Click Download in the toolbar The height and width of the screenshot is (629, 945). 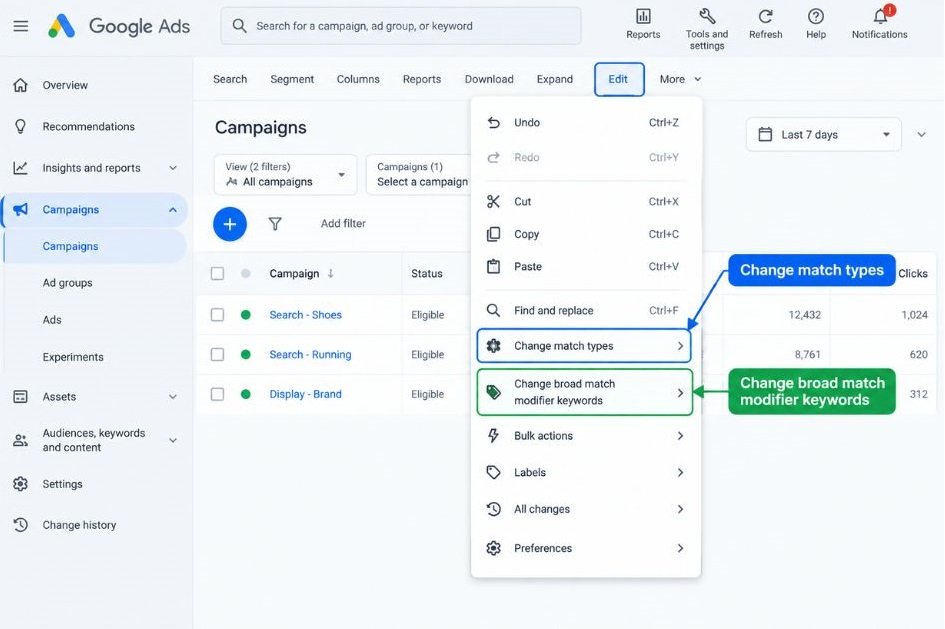[x=489, y=79]
